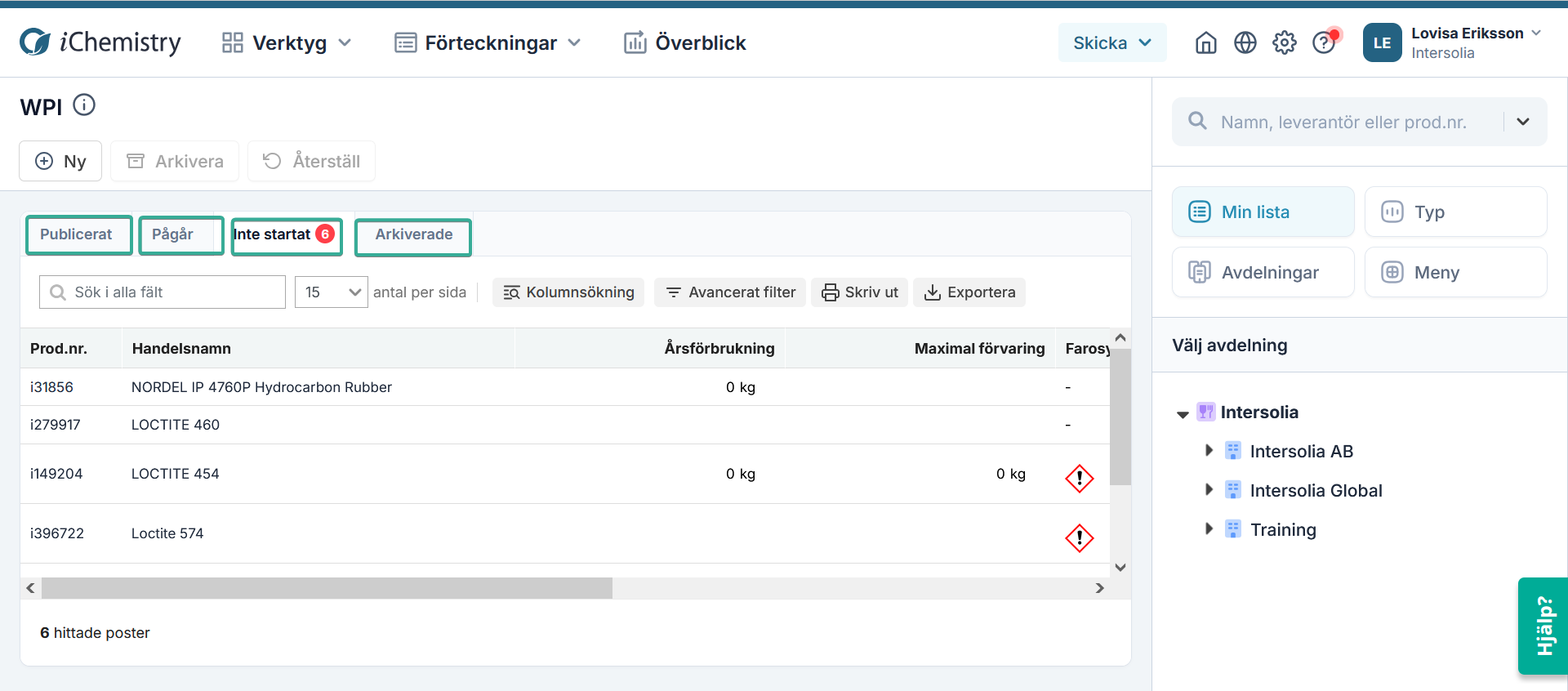Click the WPI info icon
Image resolution: width=1568 pixels, height=691 pixels.
click(84, 105)
